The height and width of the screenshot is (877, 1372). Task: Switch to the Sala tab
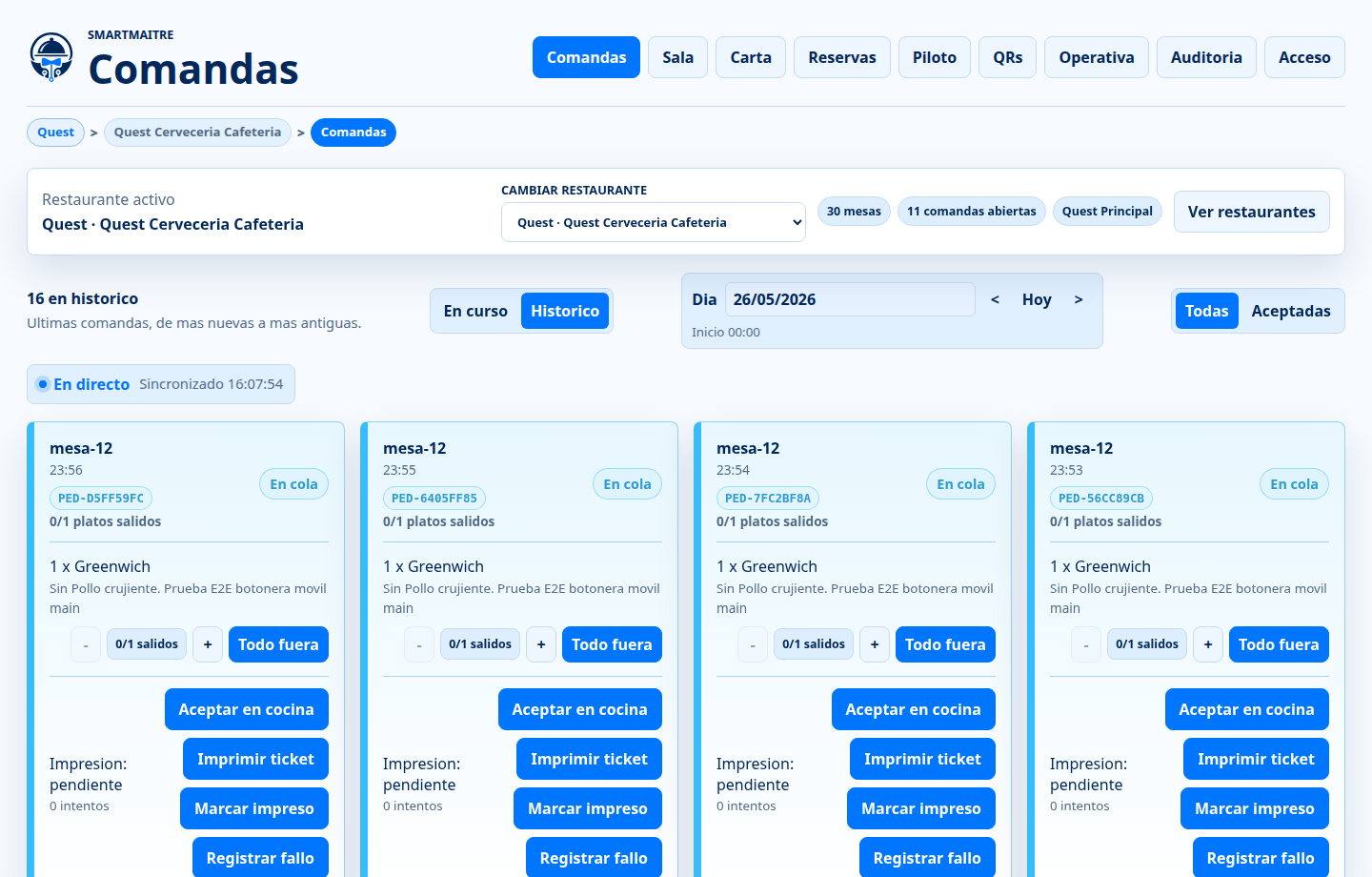click(677, 57)
